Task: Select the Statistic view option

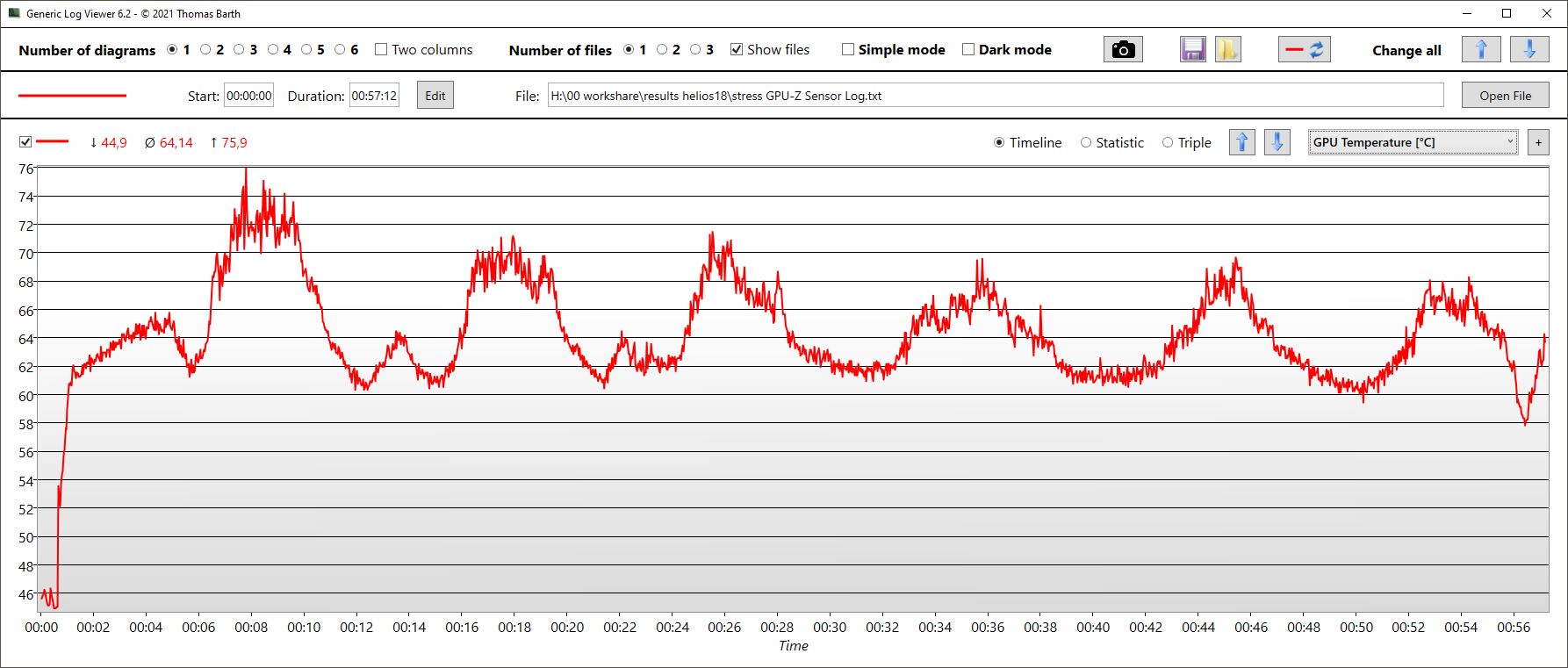Action: [x=1086, y=142]
